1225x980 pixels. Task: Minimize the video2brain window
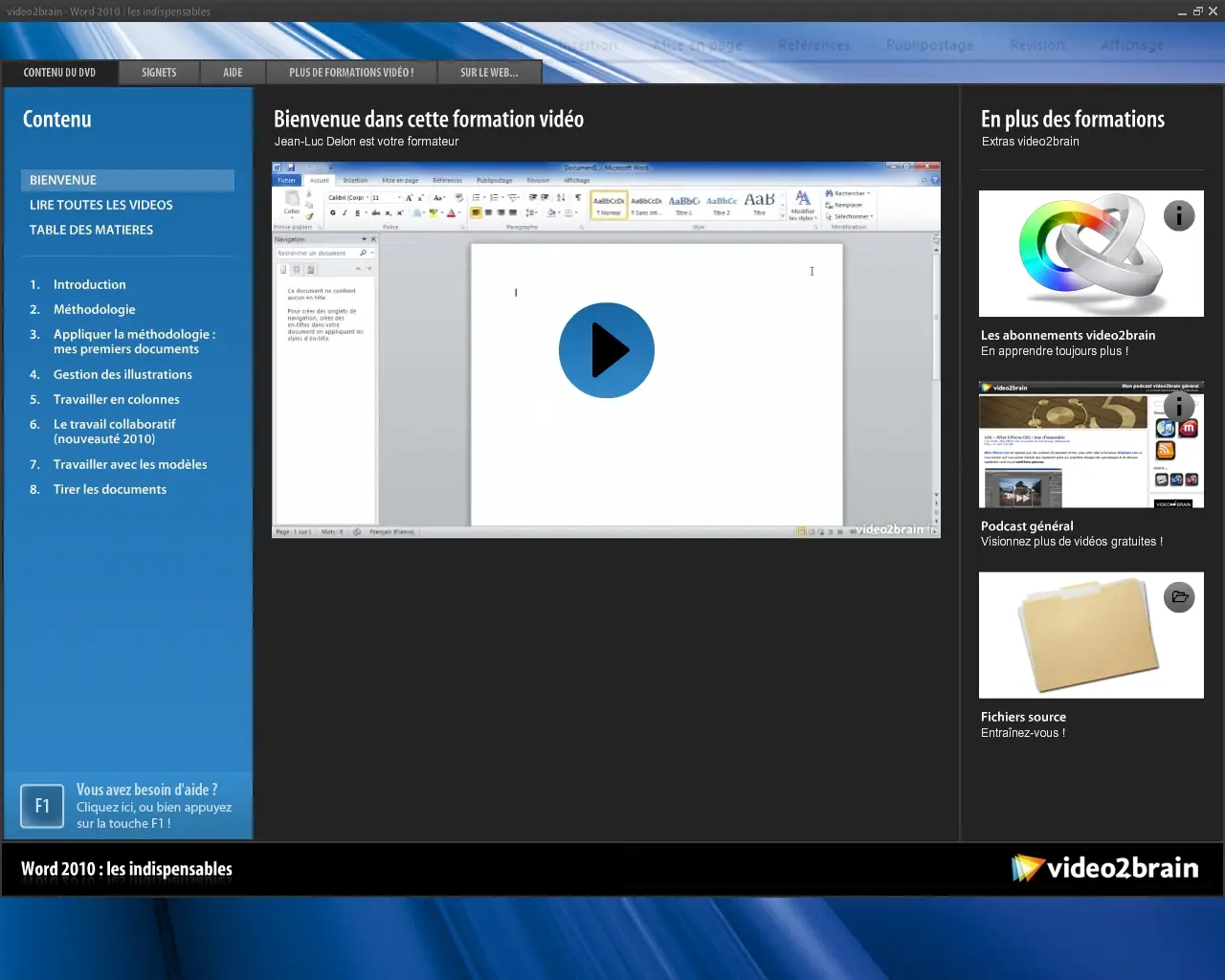pyautogui.click(x=1183, y=11)
